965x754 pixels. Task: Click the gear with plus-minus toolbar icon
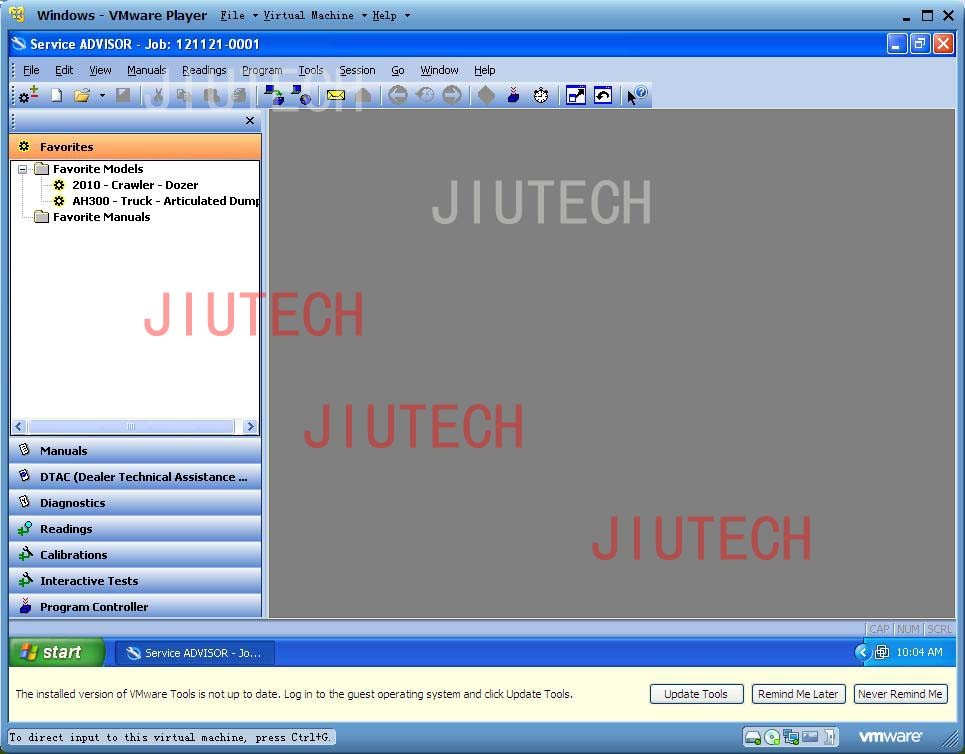coord(28,95)
